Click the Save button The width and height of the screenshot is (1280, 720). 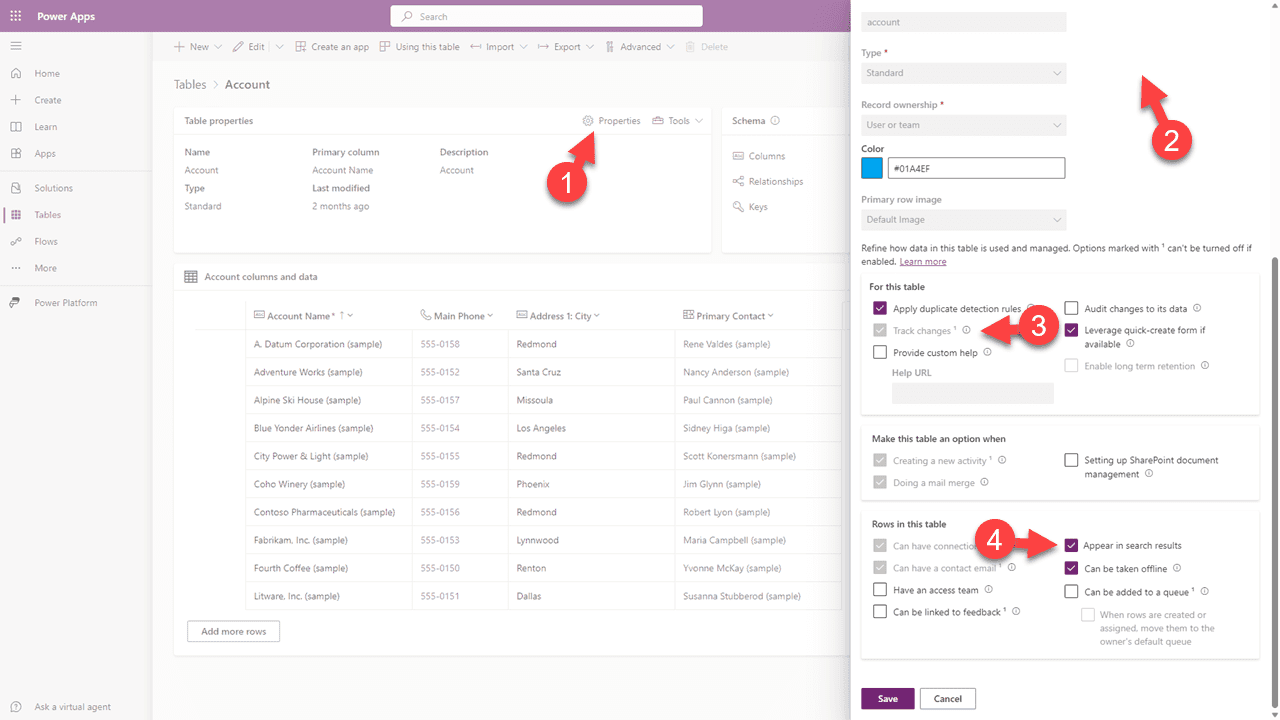pos(887,698)
